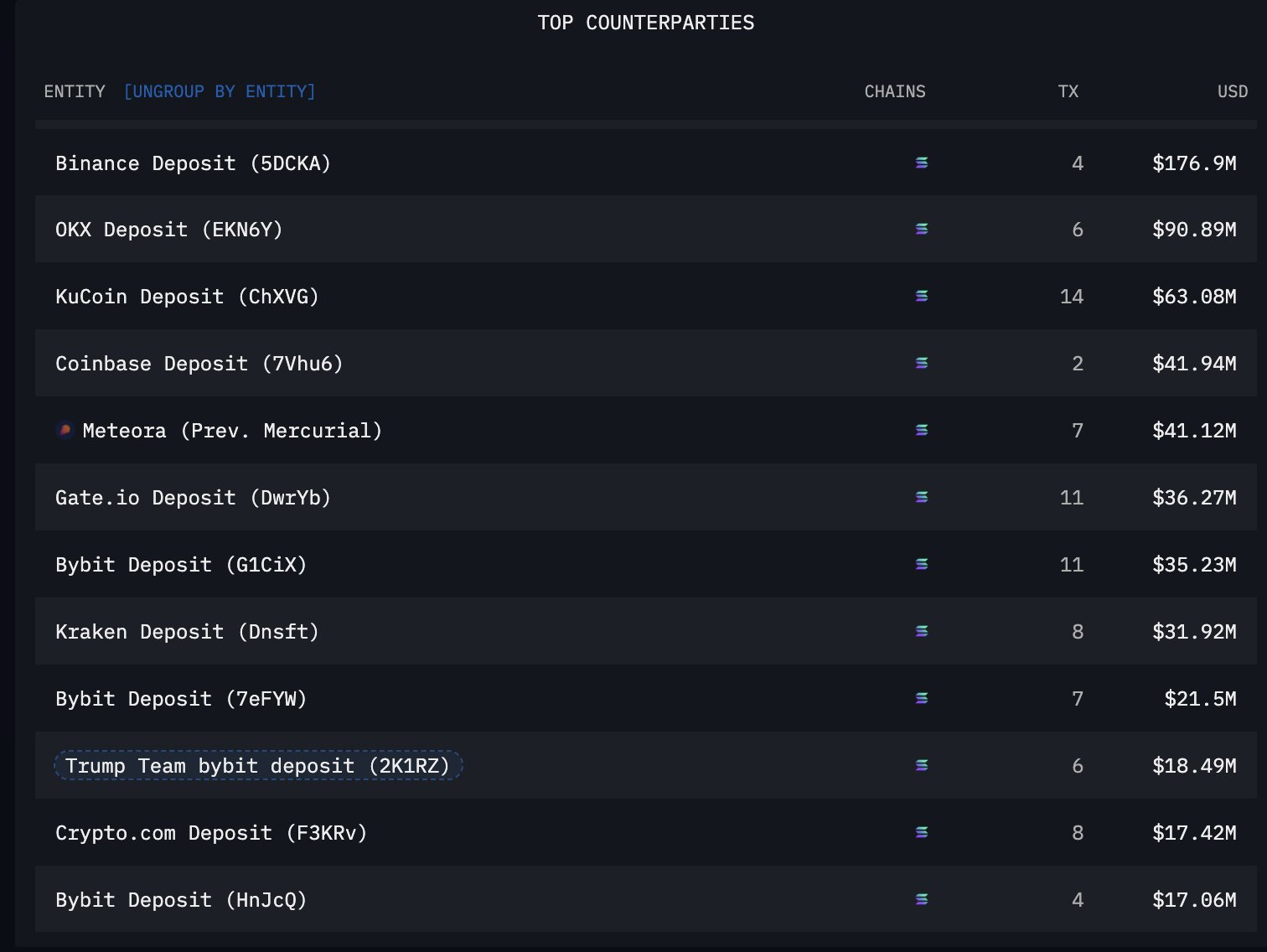Screen dimensions: 1267x952
Task: Click TX count 14 in KuCoin row
Action: [x=1072, y=297]
